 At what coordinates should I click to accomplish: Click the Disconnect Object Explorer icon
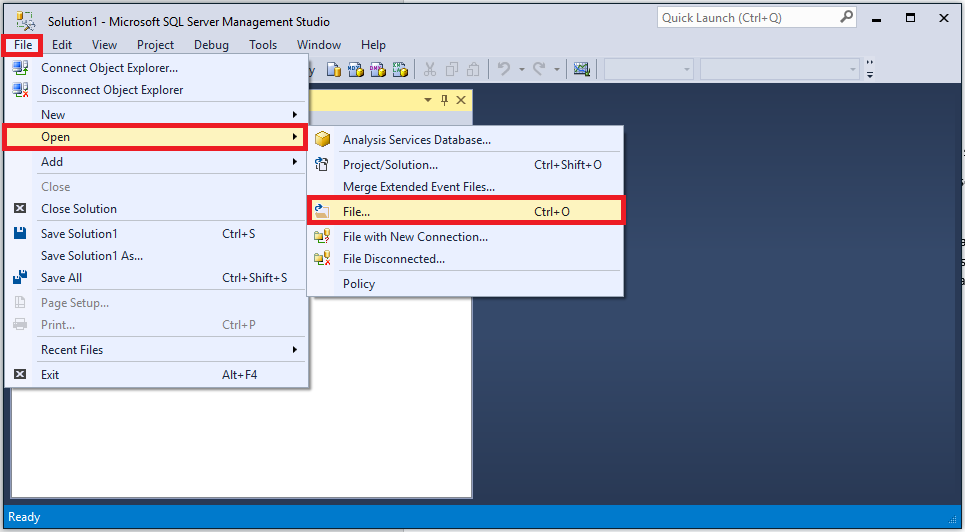[x=20, y=90]
